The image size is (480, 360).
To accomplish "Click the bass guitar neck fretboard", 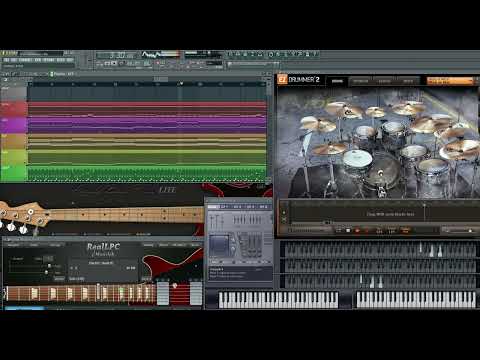I will (127, 214).
